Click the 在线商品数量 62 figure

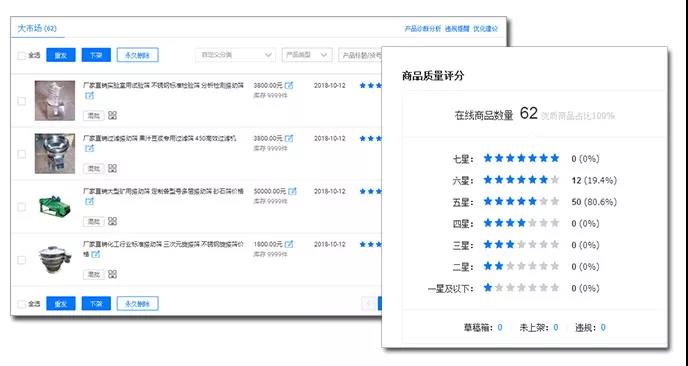[529, 114]
